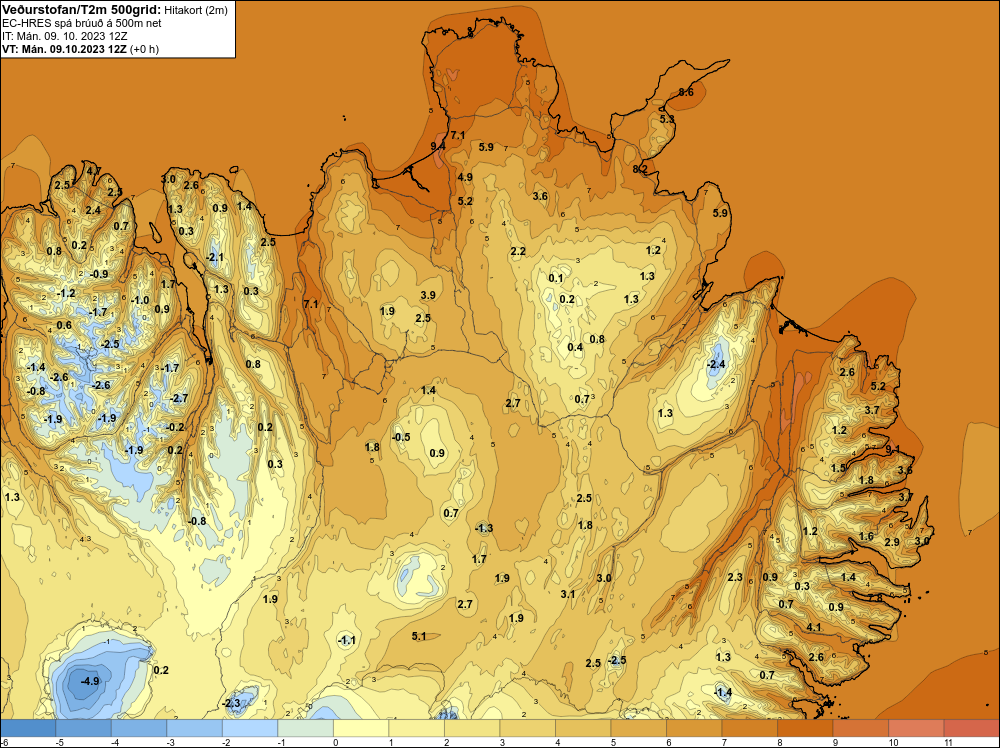Screen dimensions: 1000x748
Task: Select the legend swatch between 0 and 1
Action: click(x=361, y=728)
